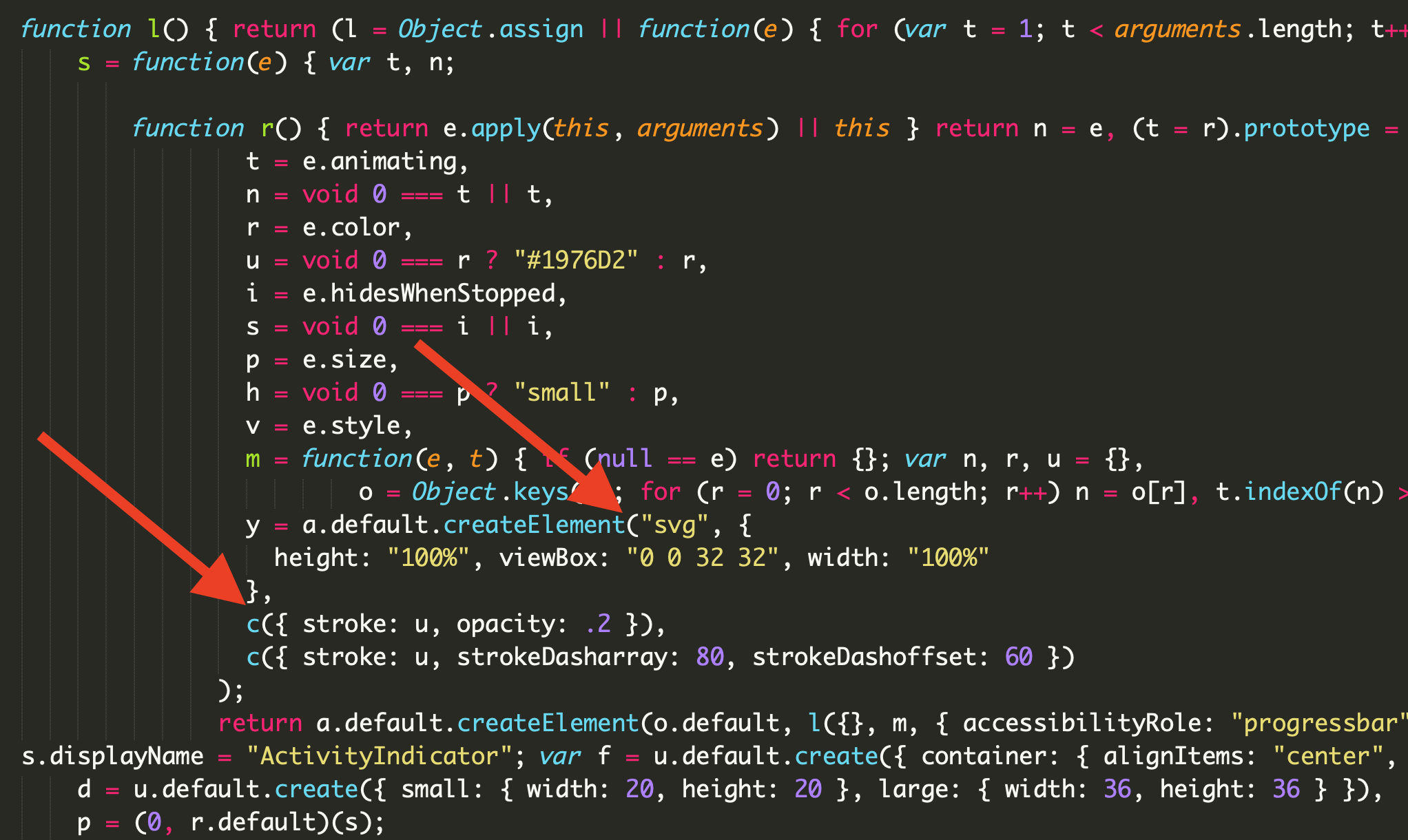Screen dimensions: 1408x840
Task: Click the "center" alignItems value
Action: pos(1329,756)
